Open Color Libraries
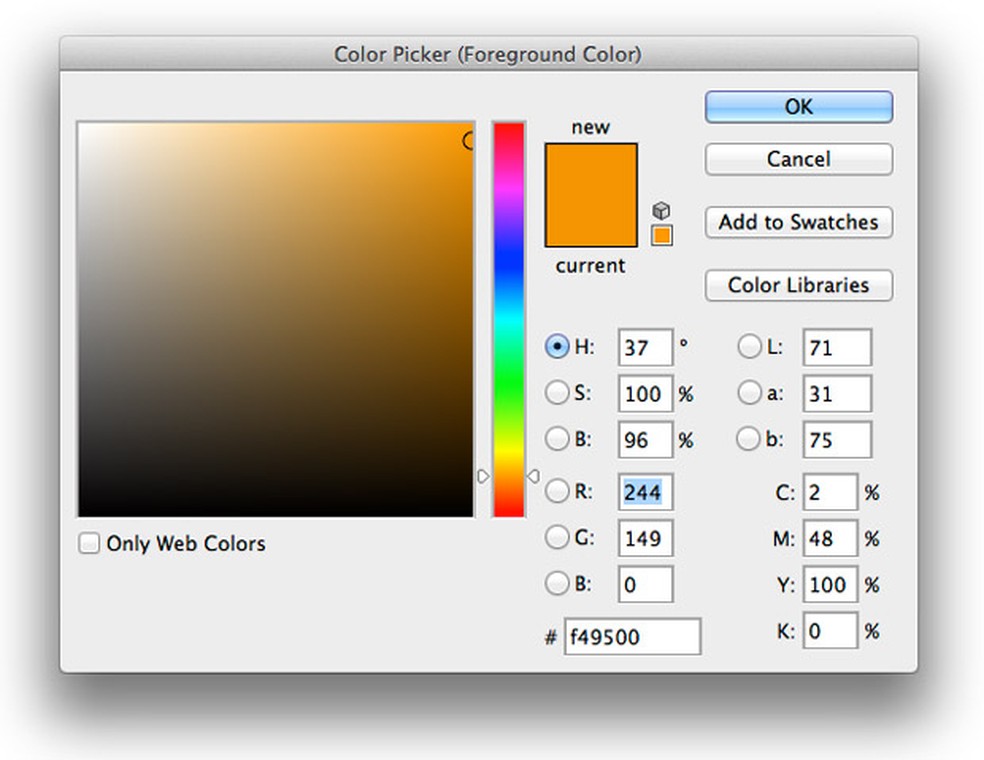This screenshot has width=984, height=760. [798, 285]
